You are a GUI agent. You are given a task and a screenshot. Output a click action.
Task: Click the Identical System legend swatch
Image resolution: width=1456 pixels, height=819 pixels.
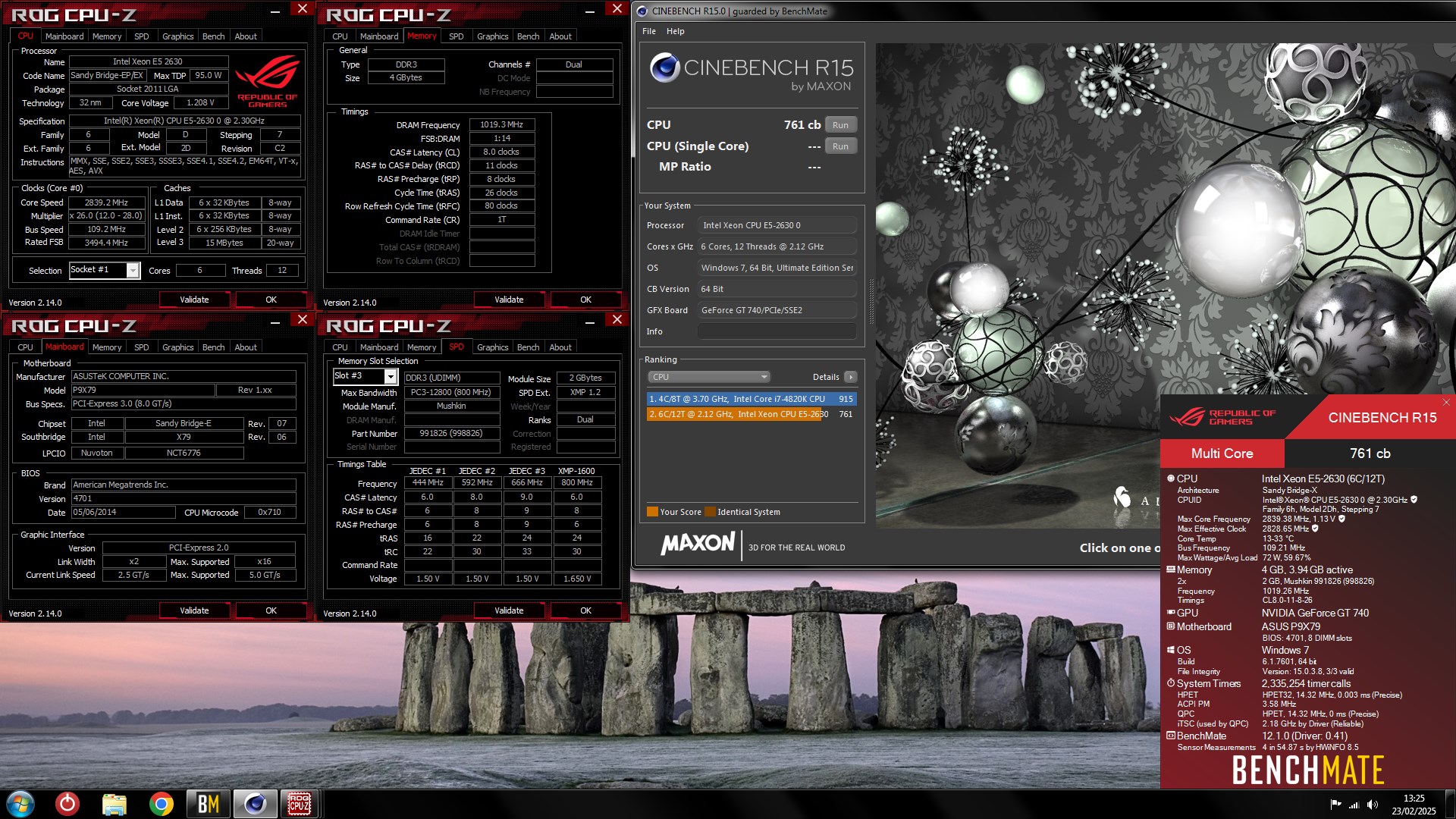[x=710, y=512]
